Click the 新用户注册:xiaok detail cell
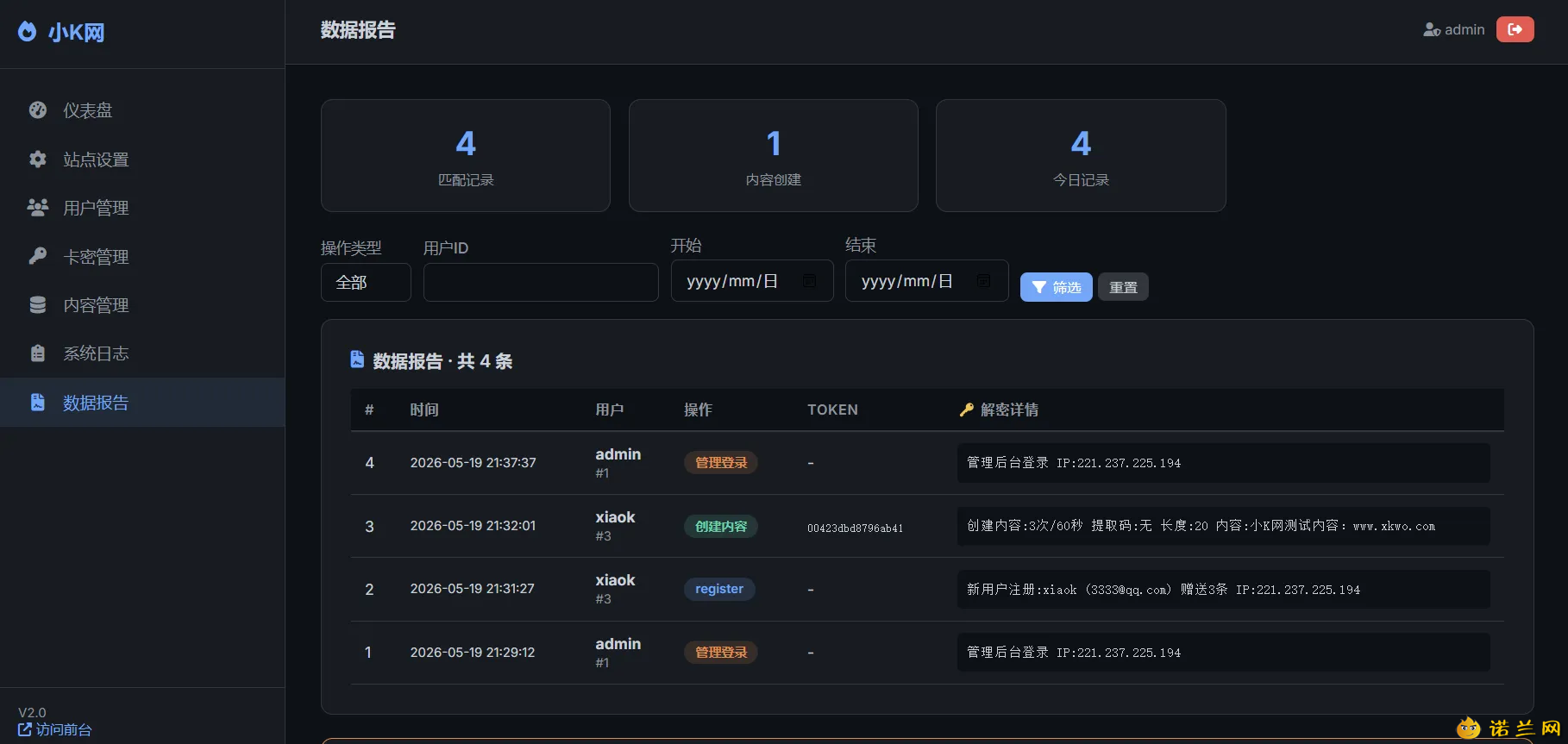 pos(1224,590)
